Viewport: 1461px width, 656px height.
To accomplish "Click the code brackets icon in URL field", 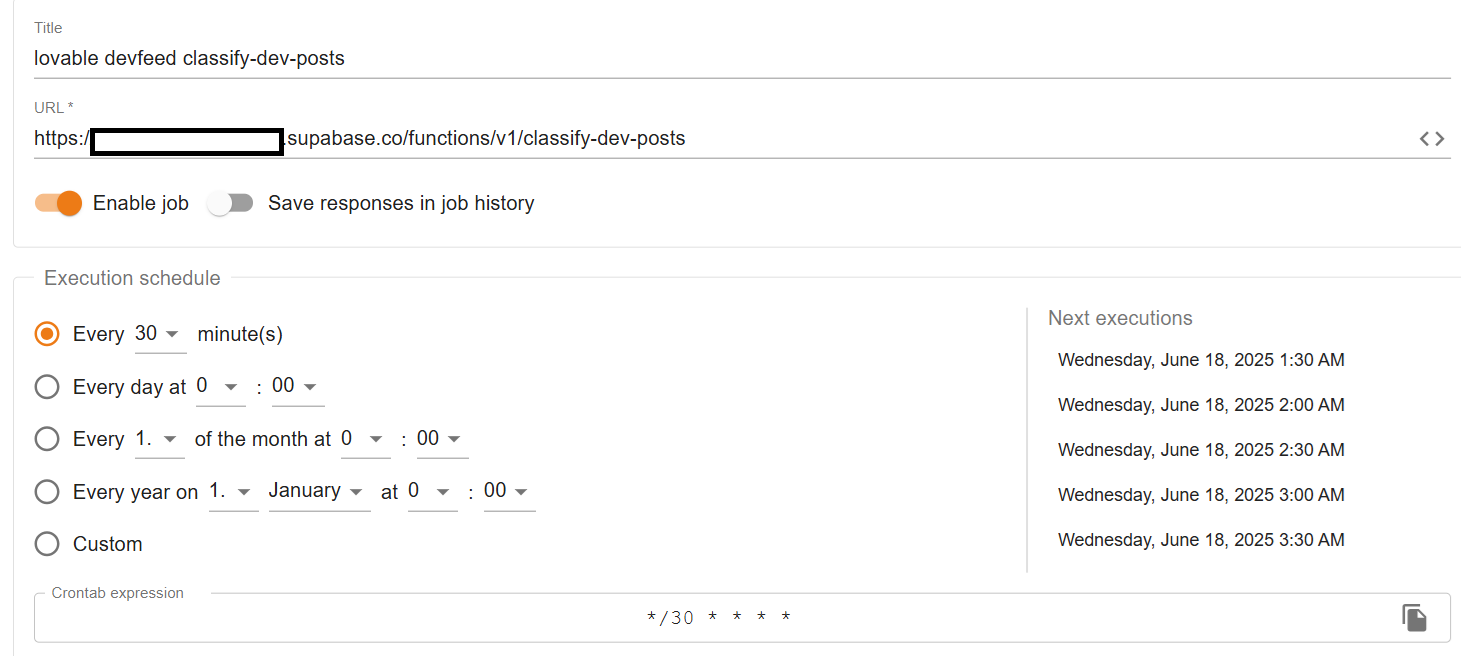I will pos(1432,139).
